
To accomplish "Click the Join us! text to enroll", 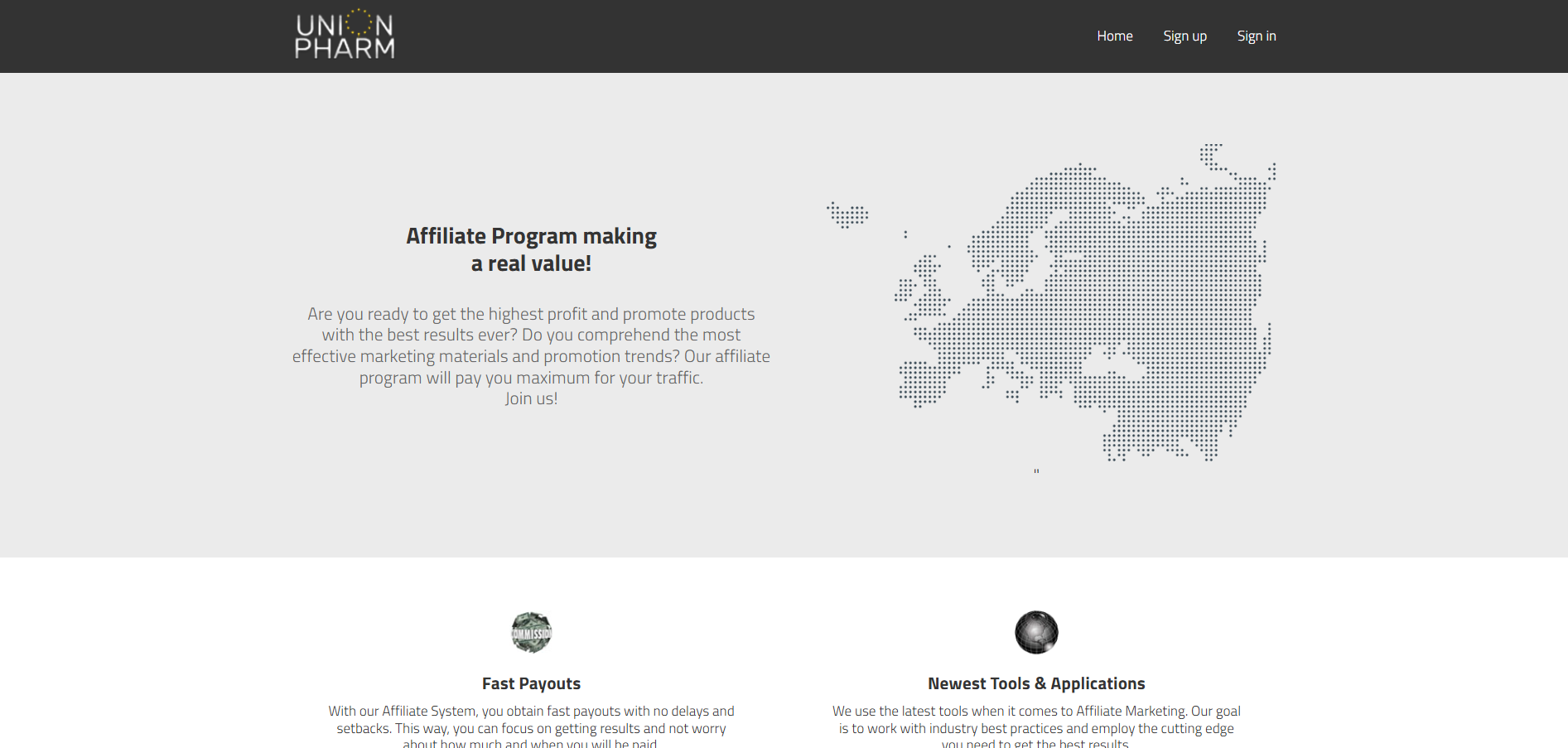I will [531, 398].
